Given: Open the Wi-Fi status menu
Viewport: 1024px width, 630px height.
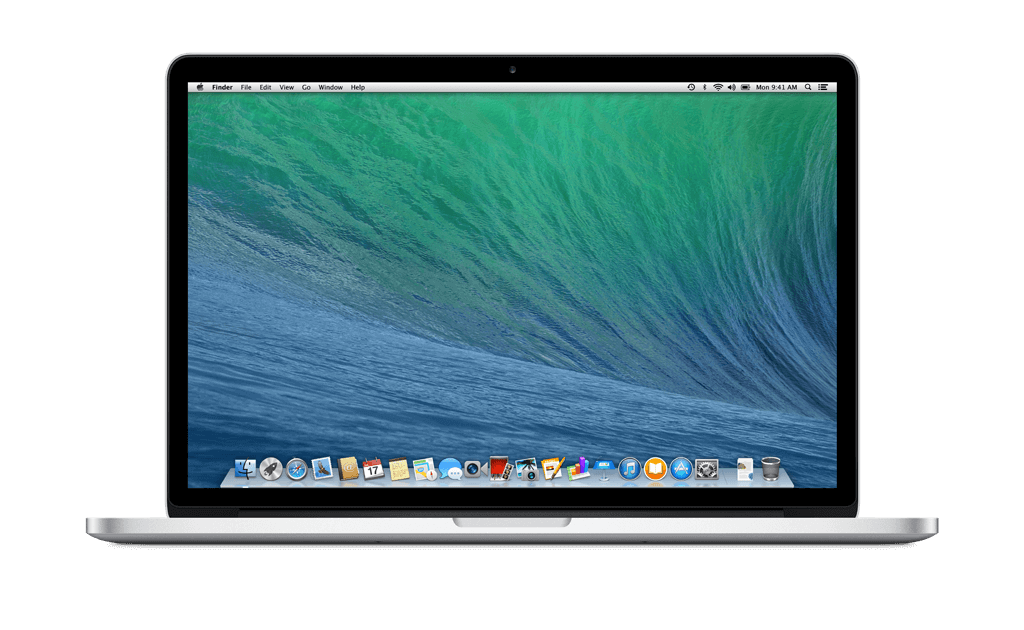Looking at the screenshot, I should (718, 87).
